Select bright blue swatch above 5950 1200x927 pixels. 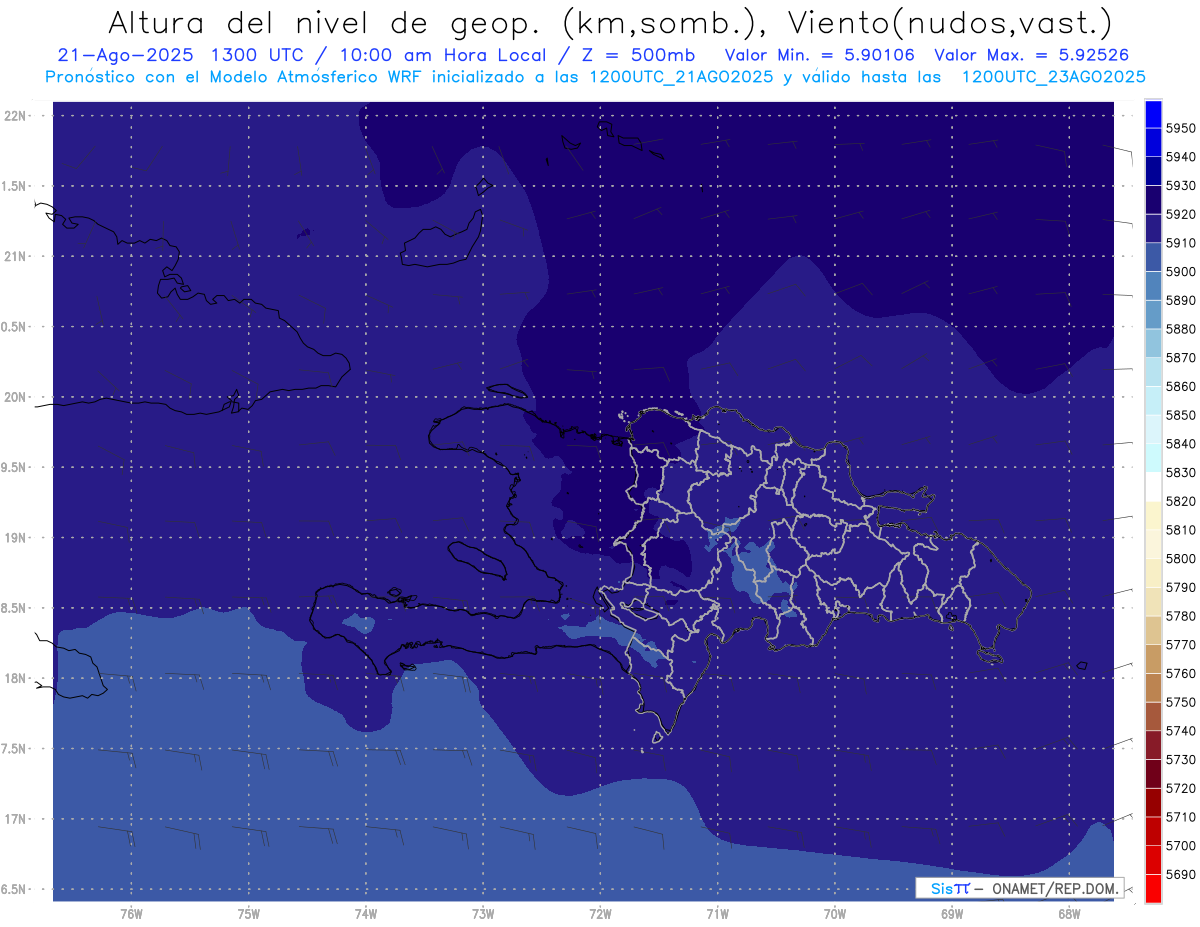1153,114
